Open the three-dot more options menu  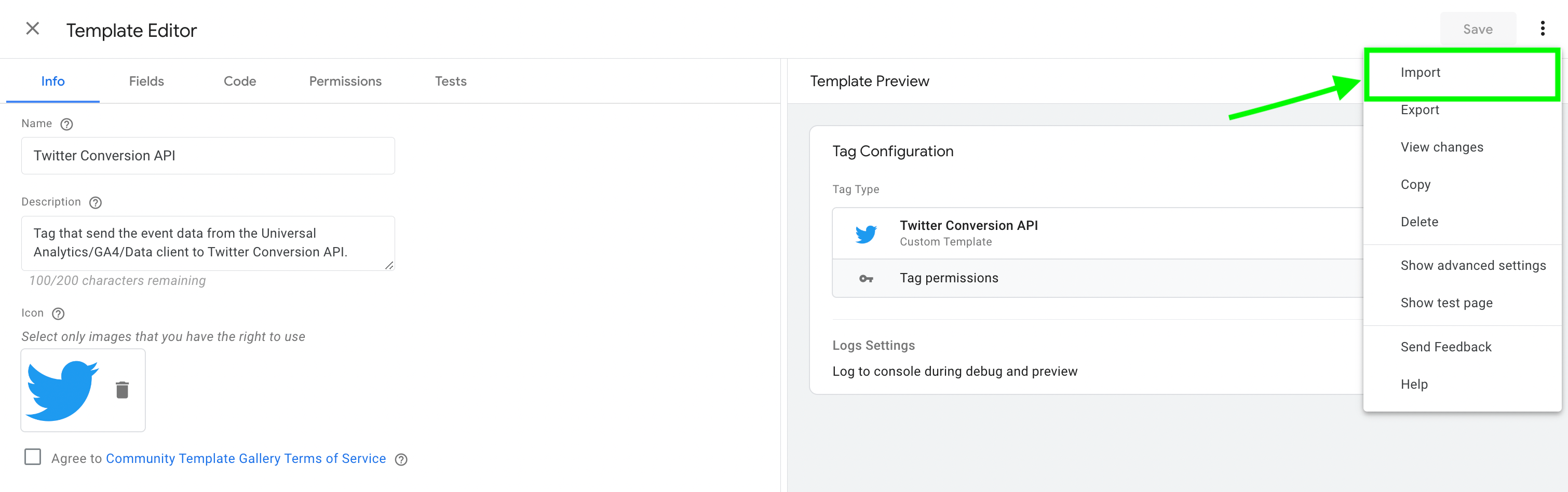(1542, 29)
